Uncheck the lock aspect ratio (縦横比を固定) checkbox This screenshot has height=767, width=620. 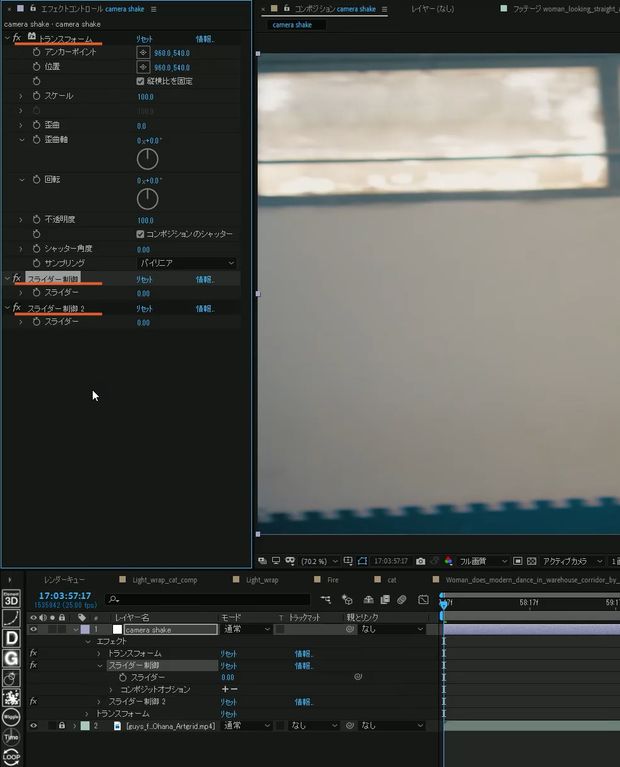(x=140, y=81)
